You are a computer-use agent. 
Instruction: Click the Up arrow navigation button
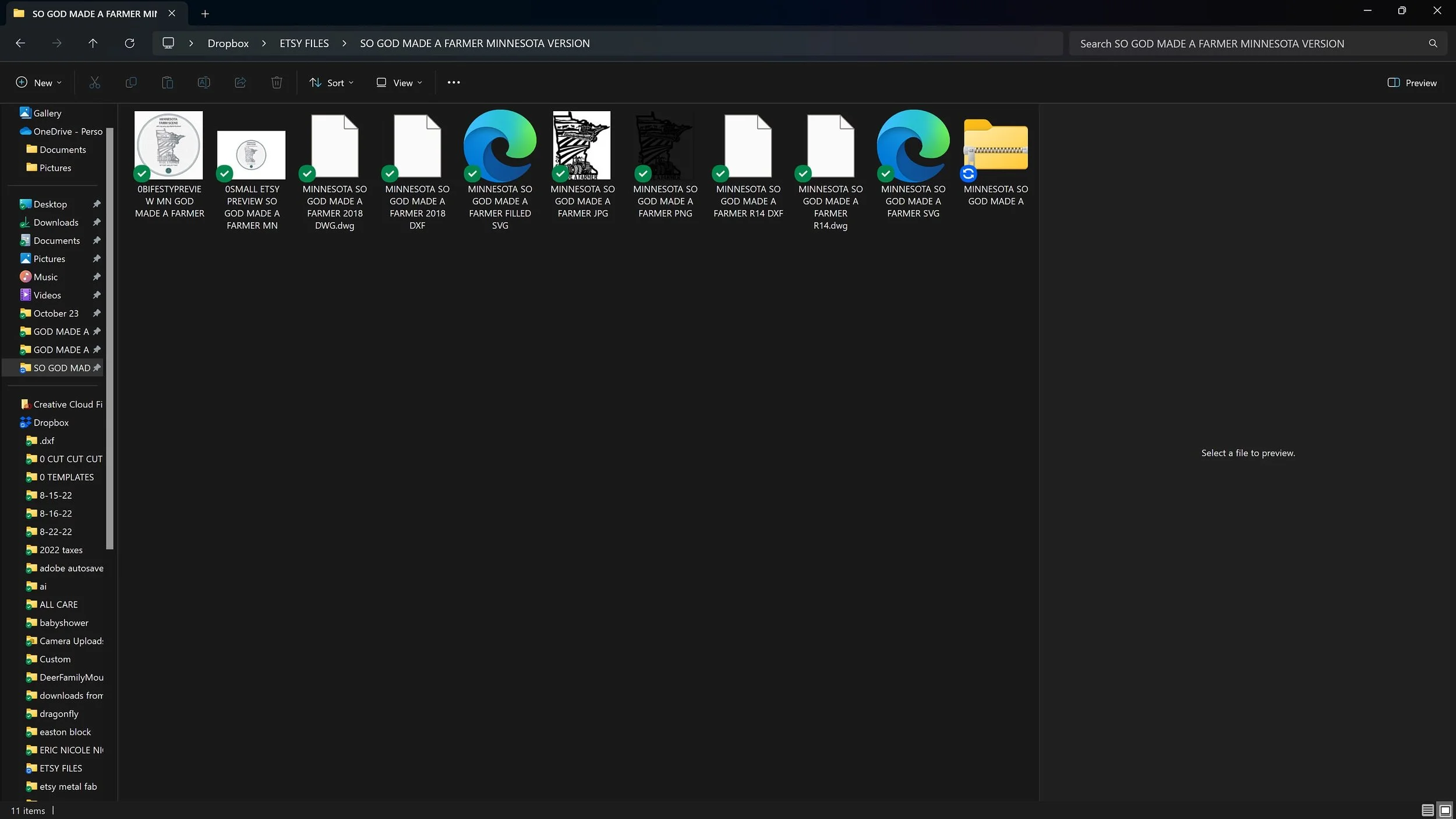point(93,43)
